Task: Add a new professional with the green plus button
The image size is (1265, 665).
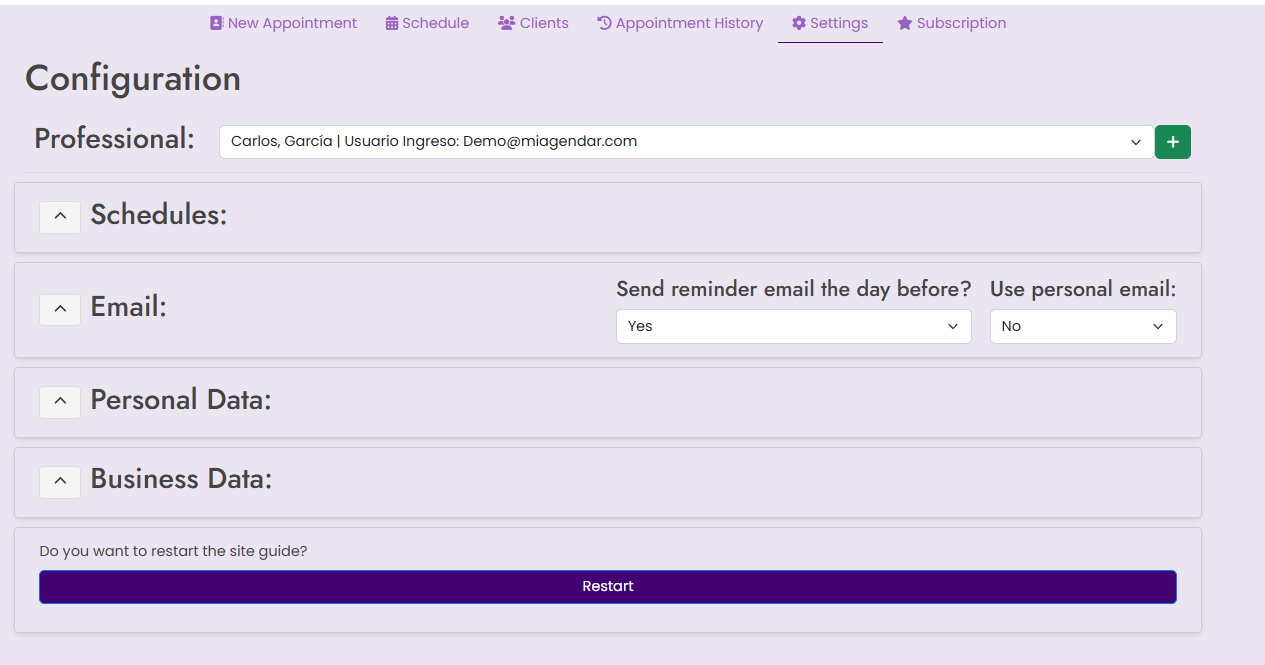Action: [x=1172, y=142]
